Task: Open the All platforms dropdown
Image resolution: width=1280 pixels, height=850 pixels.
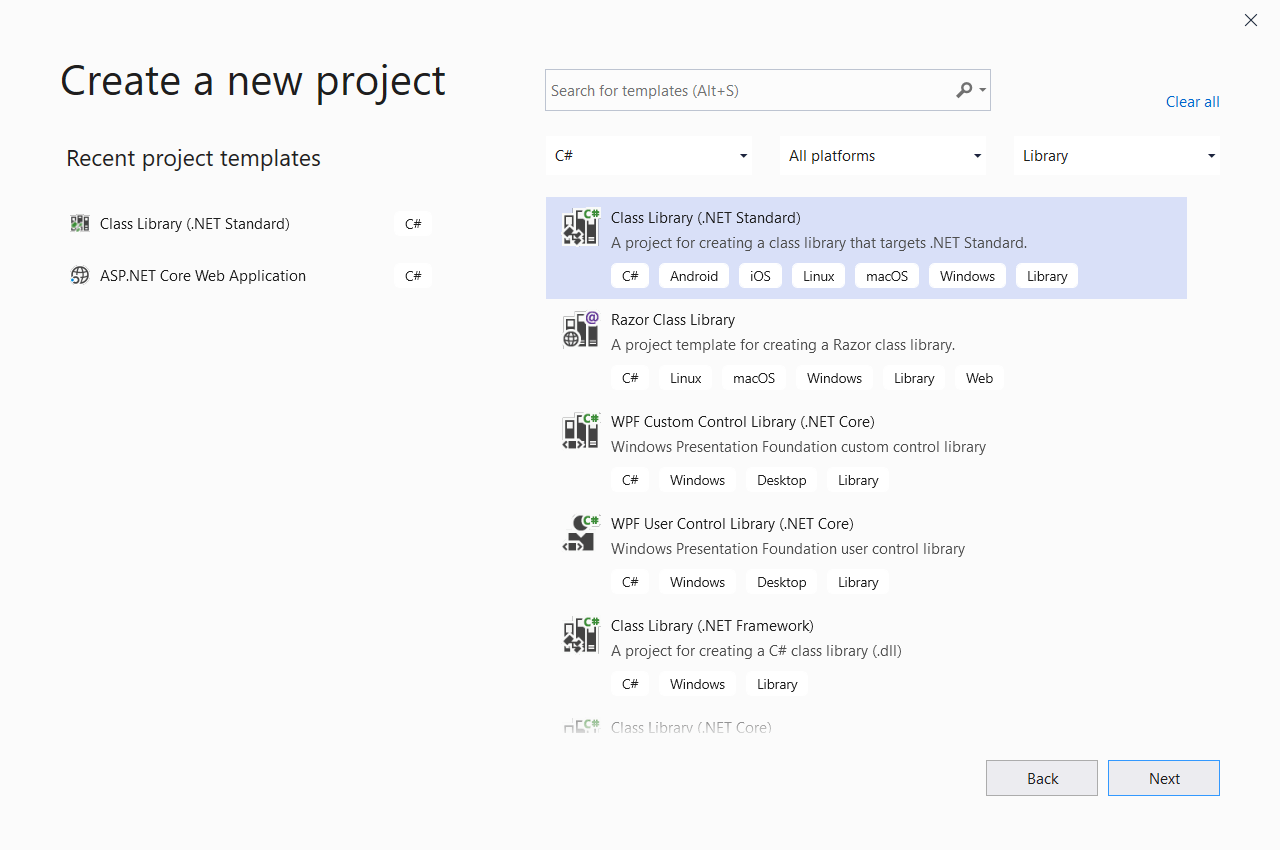Action: click(x=883, y=155)
